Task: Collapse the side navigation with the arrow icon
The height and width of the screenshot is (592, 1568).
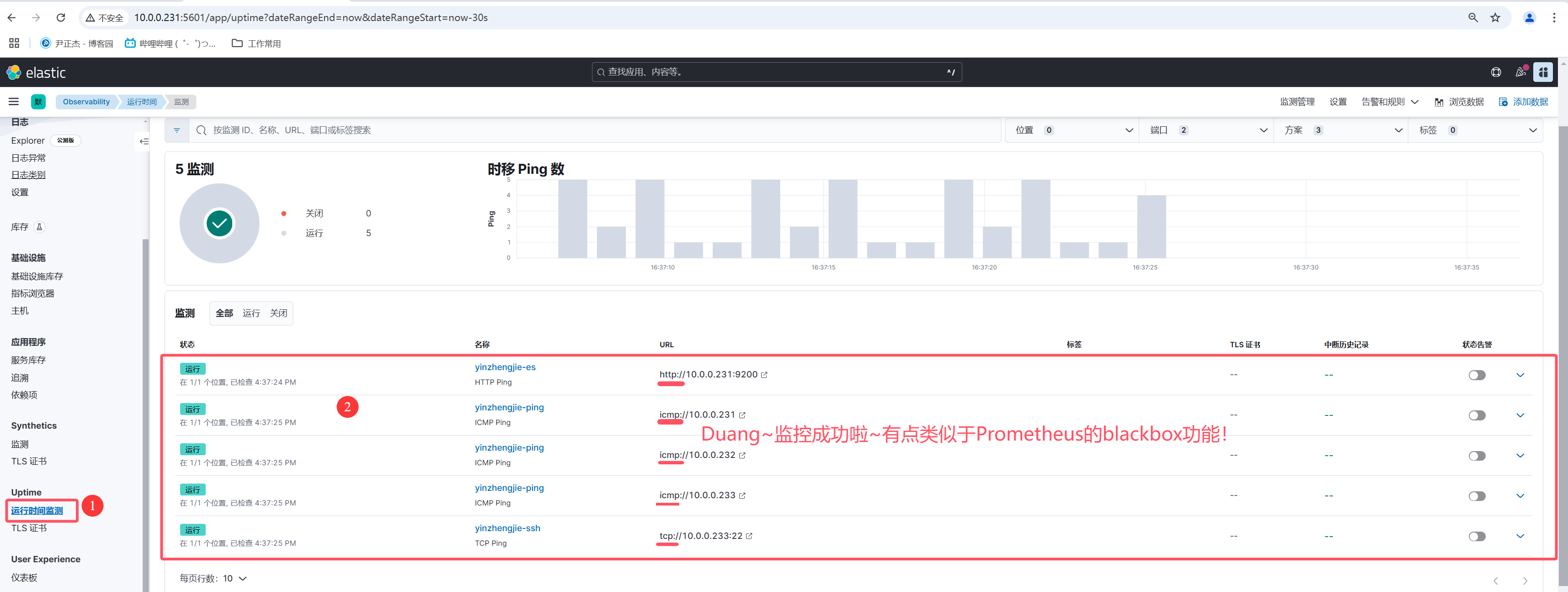Action: coord(144,141)
